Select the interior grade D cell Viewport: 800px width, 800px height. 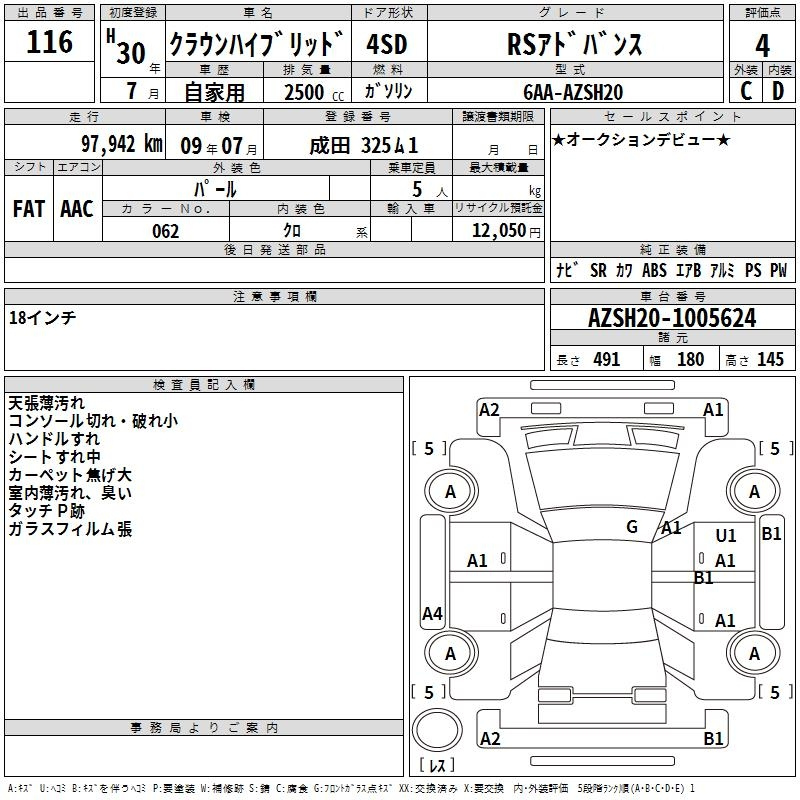click(x=779, y=90)
